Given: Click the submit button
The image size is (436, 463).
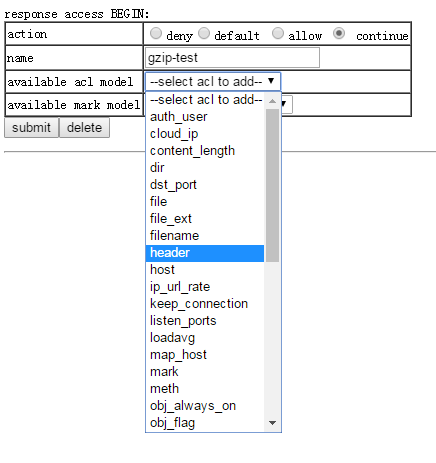Looking at the screenshot, I should pyautogui.click(x=31, y=127).
